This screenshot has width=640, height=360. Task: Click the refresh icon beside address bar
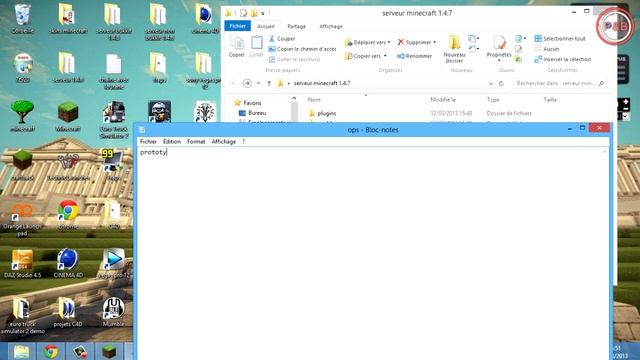tap(501, 83)
